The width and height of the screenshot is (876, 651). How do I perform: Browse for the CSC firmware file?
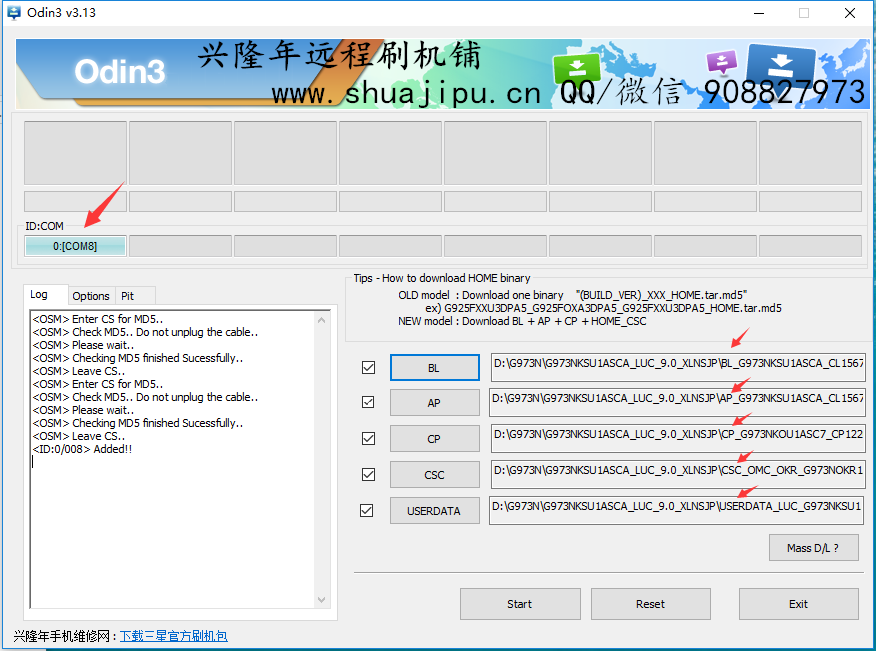pos(434,475)
